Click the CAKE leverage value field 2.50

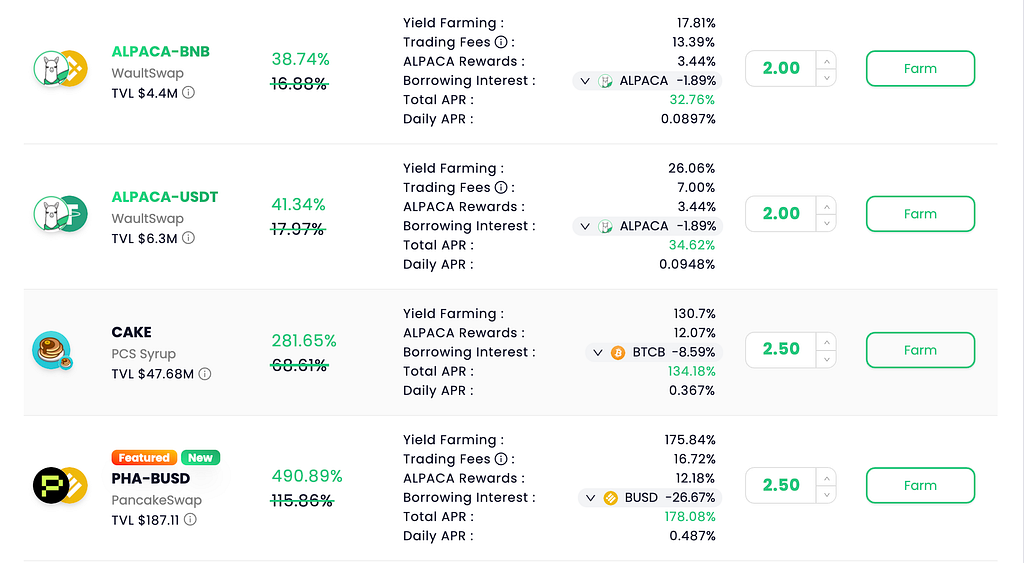coord(781,349)
